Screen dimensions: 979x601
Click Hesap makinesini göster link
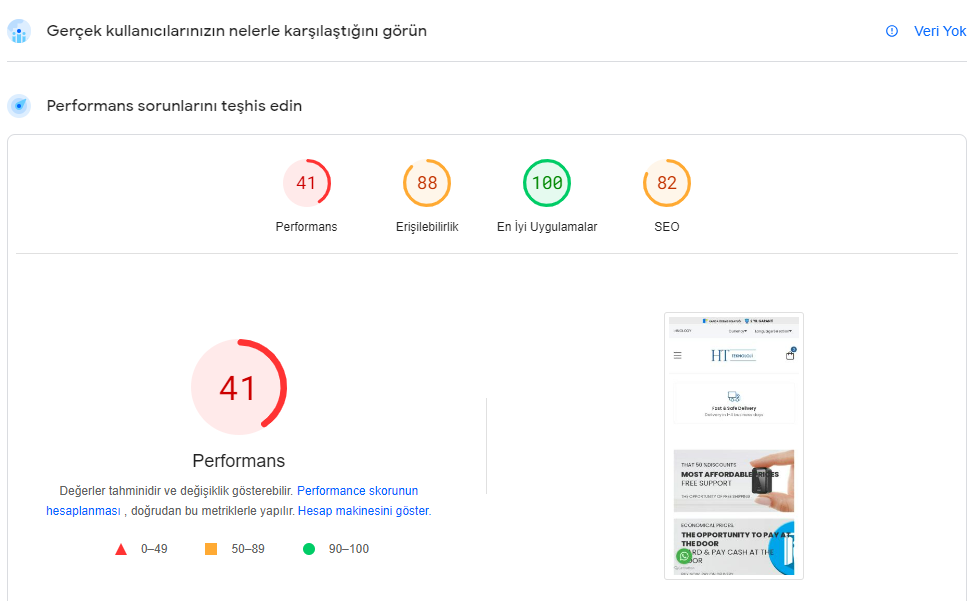(x=364, y=511)
